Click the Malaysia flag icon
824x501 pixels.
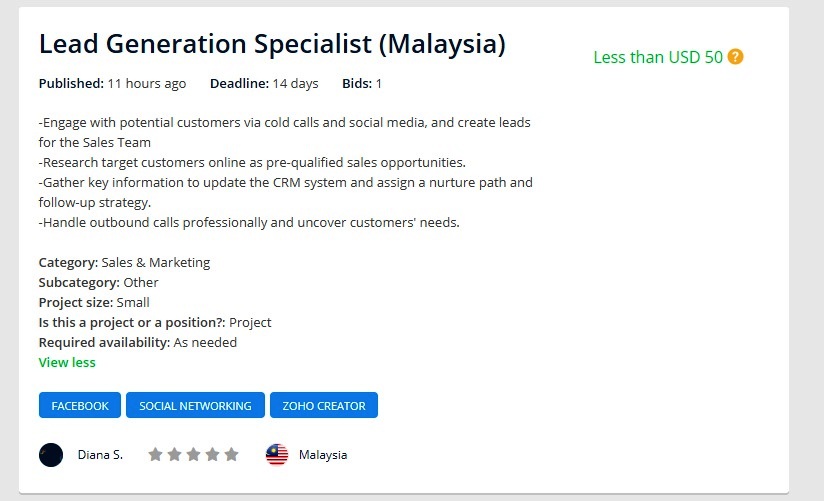coord(277,455)
